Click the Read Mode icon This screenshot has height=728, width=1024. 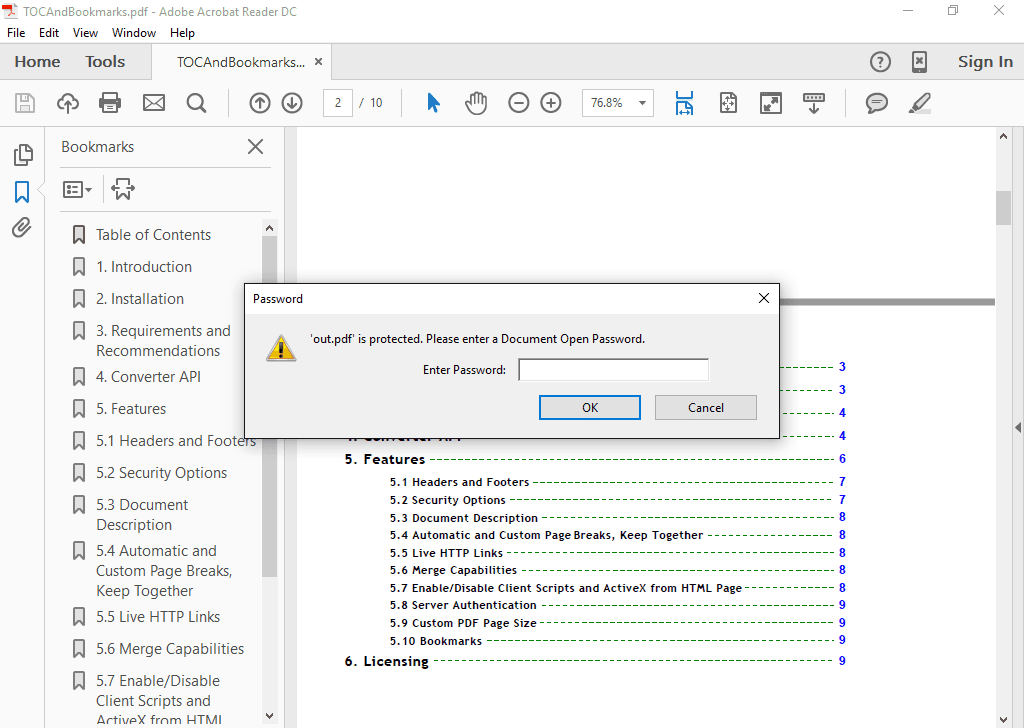(x=814, y=103)
